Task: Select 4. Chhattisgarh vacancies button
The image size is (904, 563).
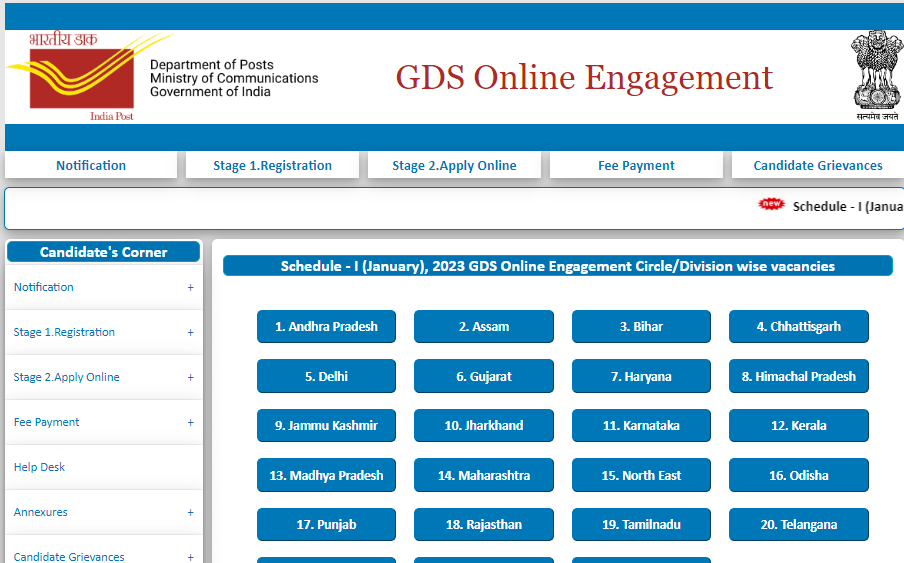Action: pos(798,327)
